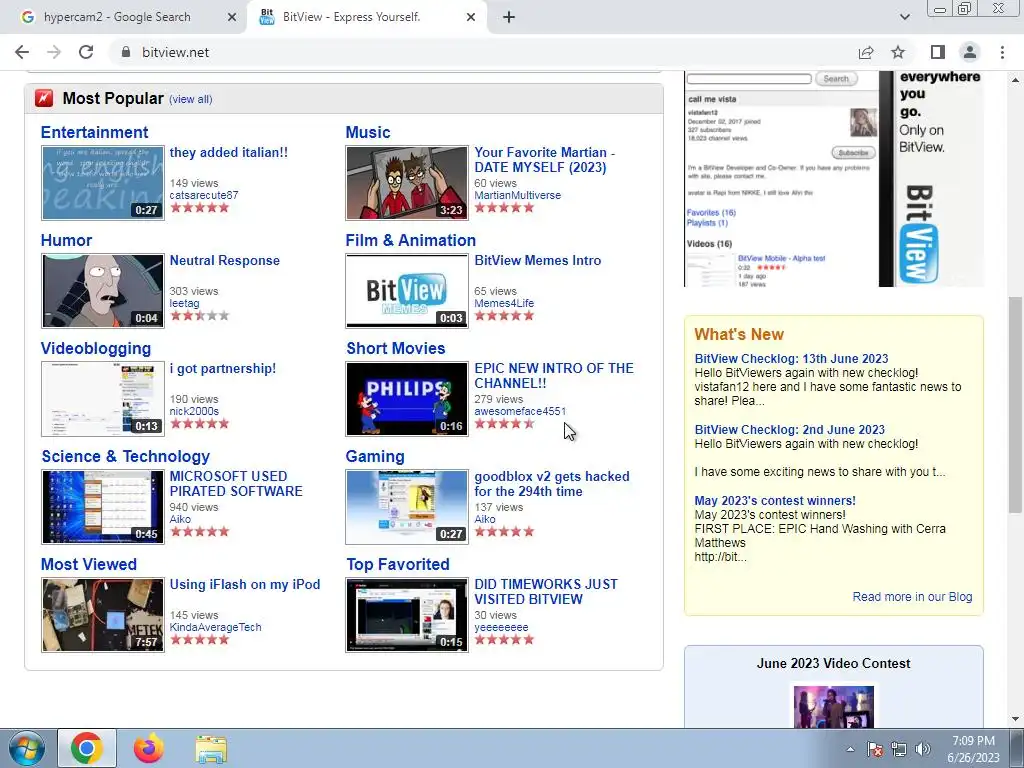Image resolution: width=1024 pixels, height=768 pixels.
Task: Play DID TIMEWORKS JUST VISITED BITVIEW thumbnail
Action: pyautogui.click(x=407, y=615)
